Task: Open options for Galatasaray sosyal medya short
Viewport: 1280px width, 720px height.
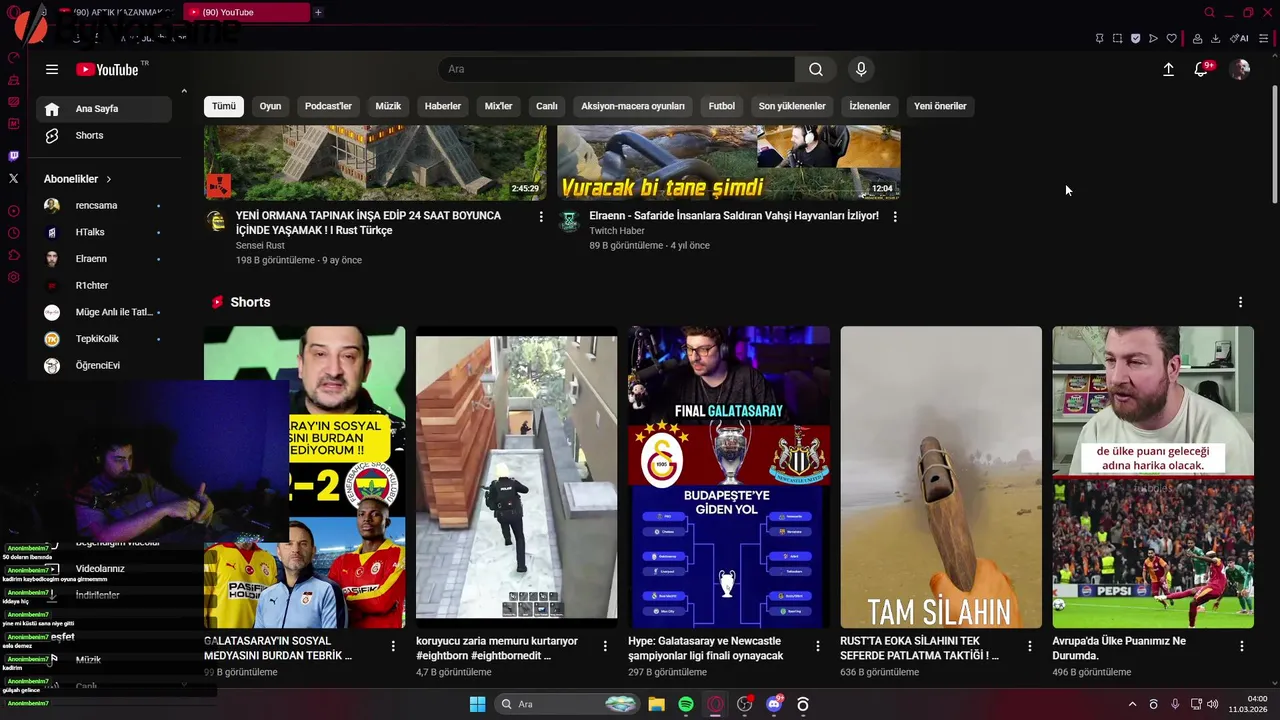Action: point(393,646)
